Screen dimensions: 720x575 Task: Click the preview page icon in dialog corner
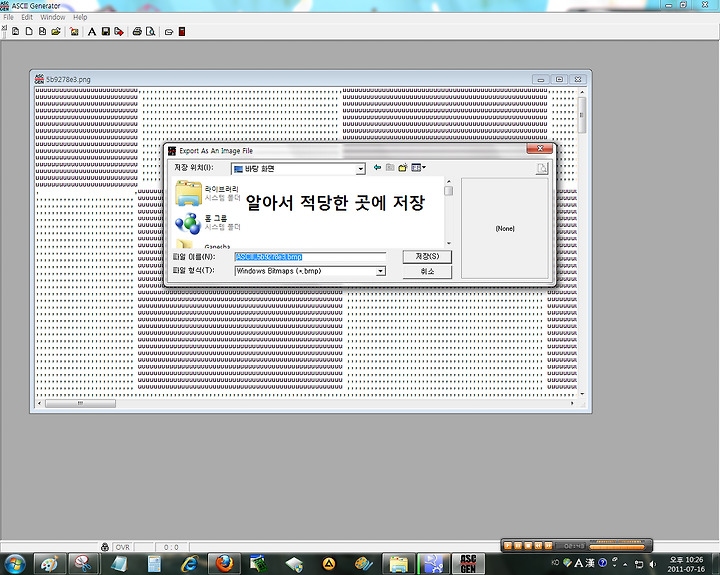pyautogui.click(x=542, y=168)
